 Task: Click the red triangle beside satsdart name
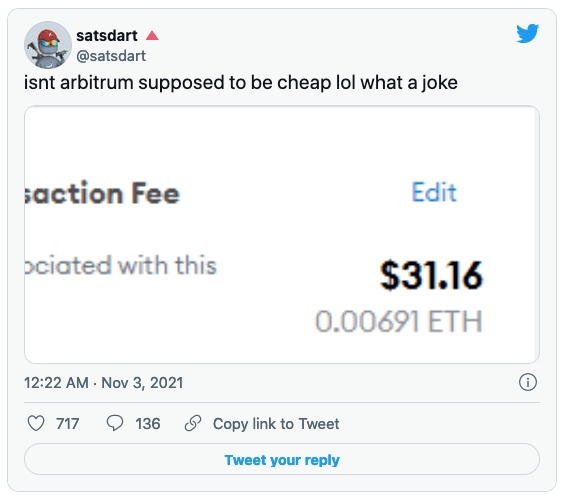point(152,35)
